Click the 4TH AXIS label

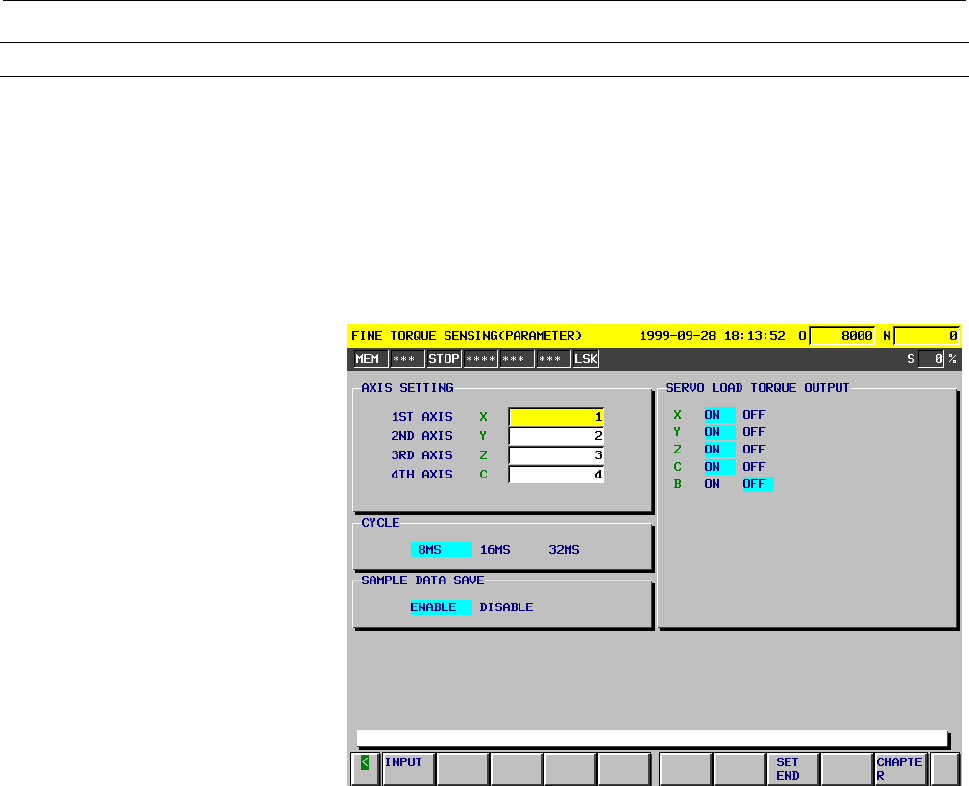[422, 475]
